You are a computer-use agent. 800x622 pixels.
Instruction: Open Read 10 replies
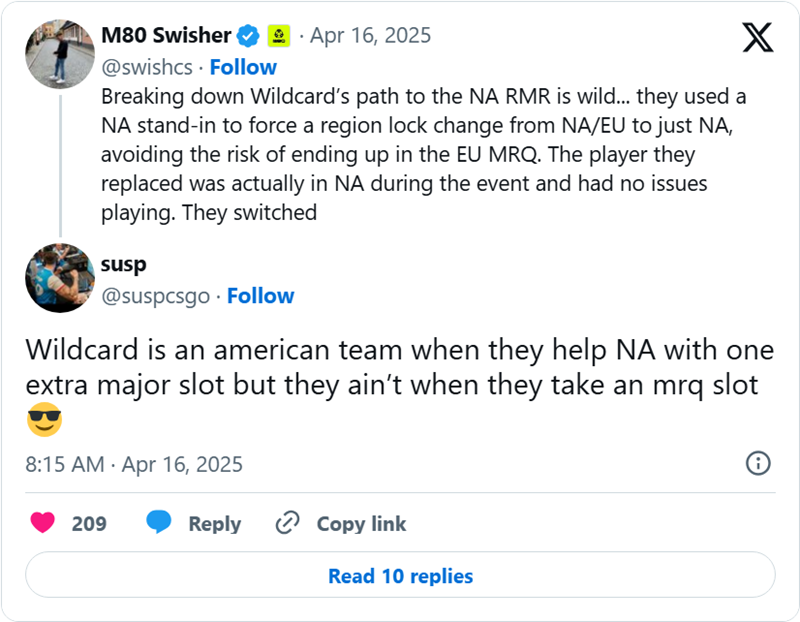(x=400, y=576)
